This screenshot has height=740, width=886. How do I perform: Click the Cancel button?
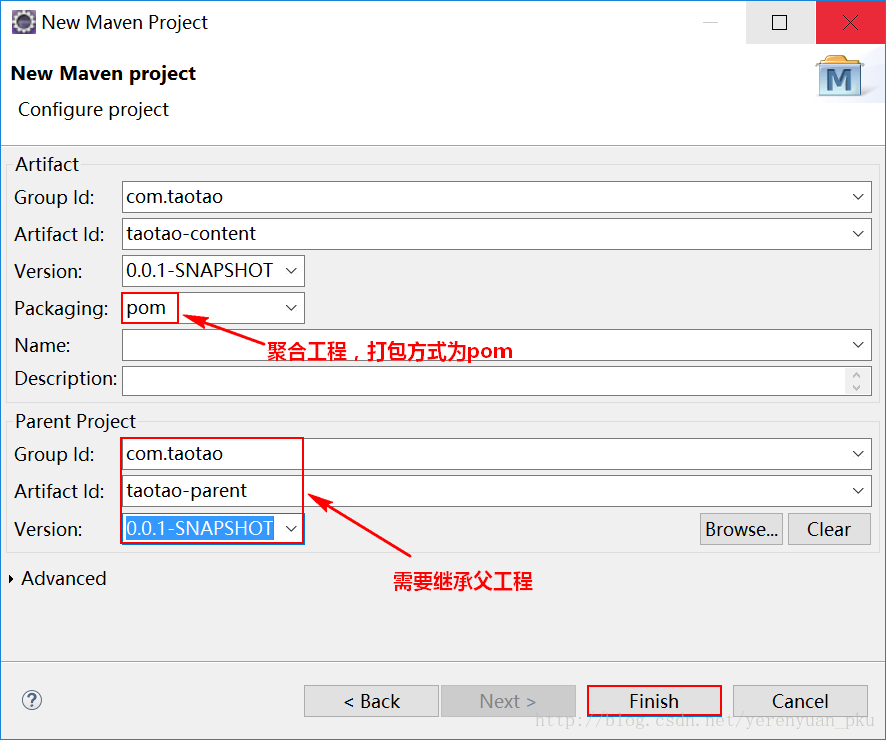(x=800, y=701)
